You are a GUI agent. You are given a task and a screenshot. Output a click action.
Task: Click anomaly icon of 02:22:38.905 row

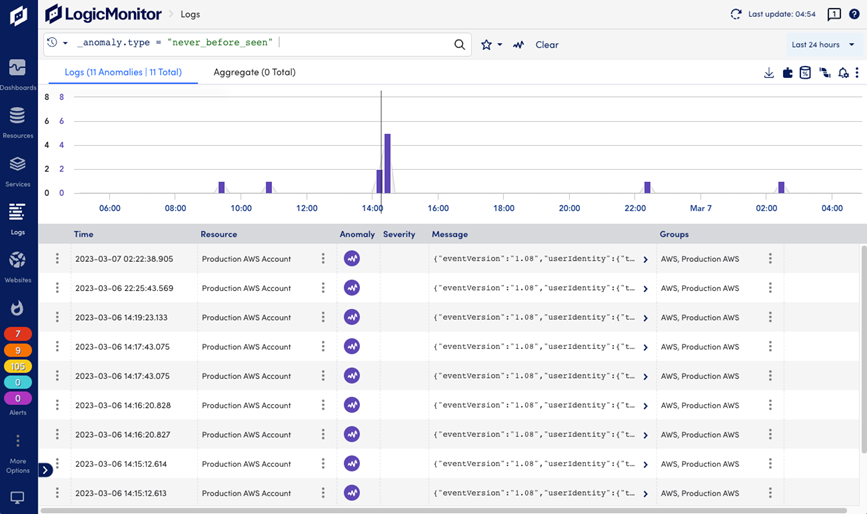[352, 259]
